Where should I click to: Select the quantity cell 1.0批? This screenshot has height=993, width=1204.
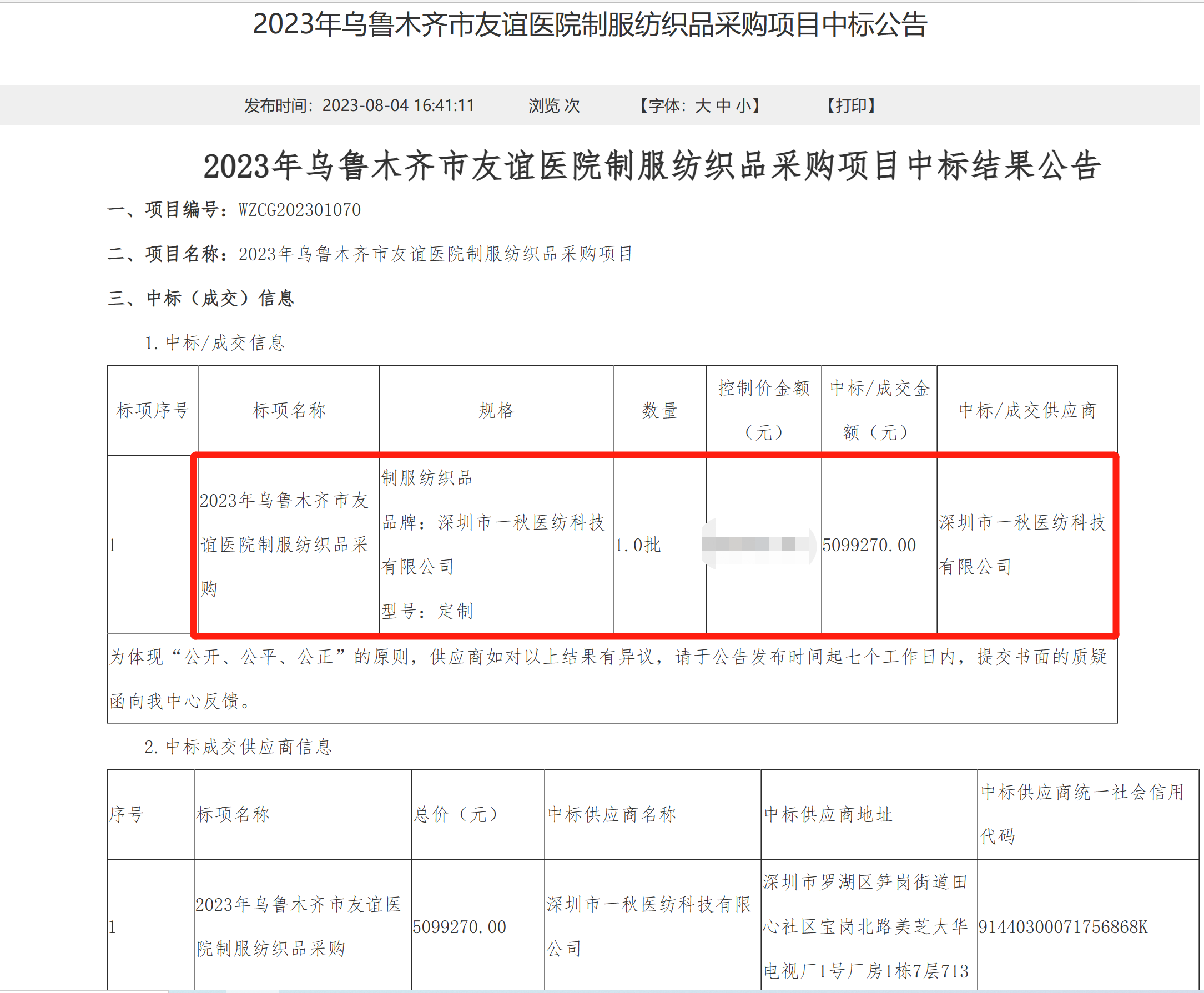pyautogui.click(x=638, y=545)
